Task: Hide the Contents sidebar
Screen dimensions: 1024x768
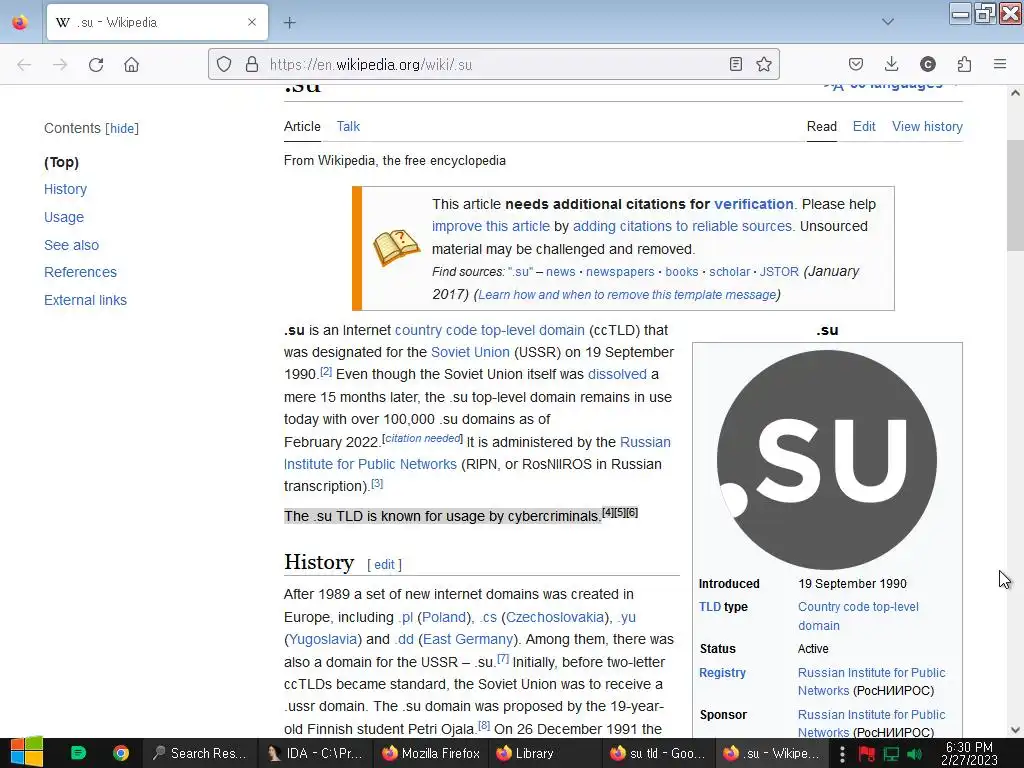Action: coord(122,129)
